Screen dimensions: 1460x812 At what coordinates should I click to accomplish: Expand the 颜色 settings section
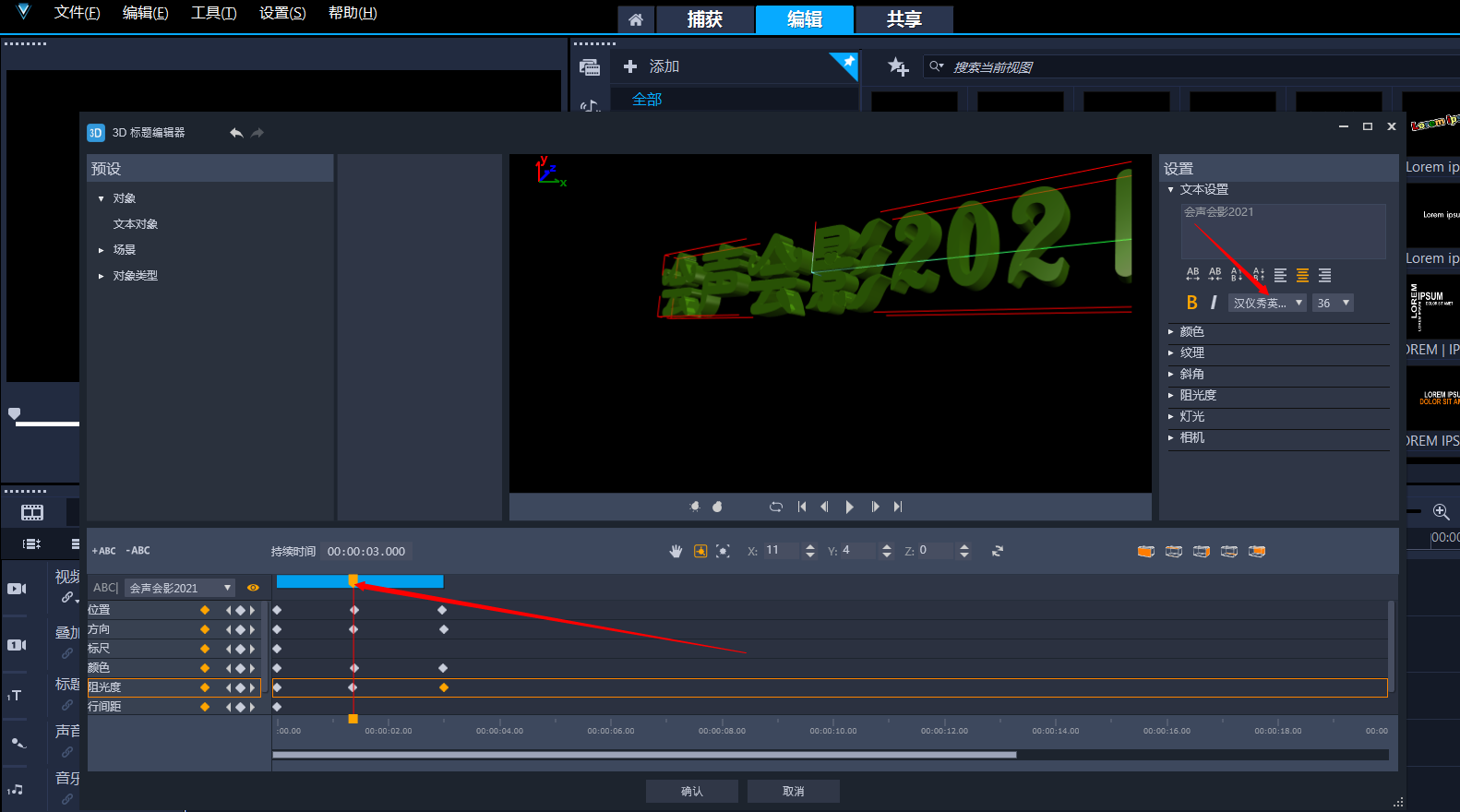[x=1191, y=331]
